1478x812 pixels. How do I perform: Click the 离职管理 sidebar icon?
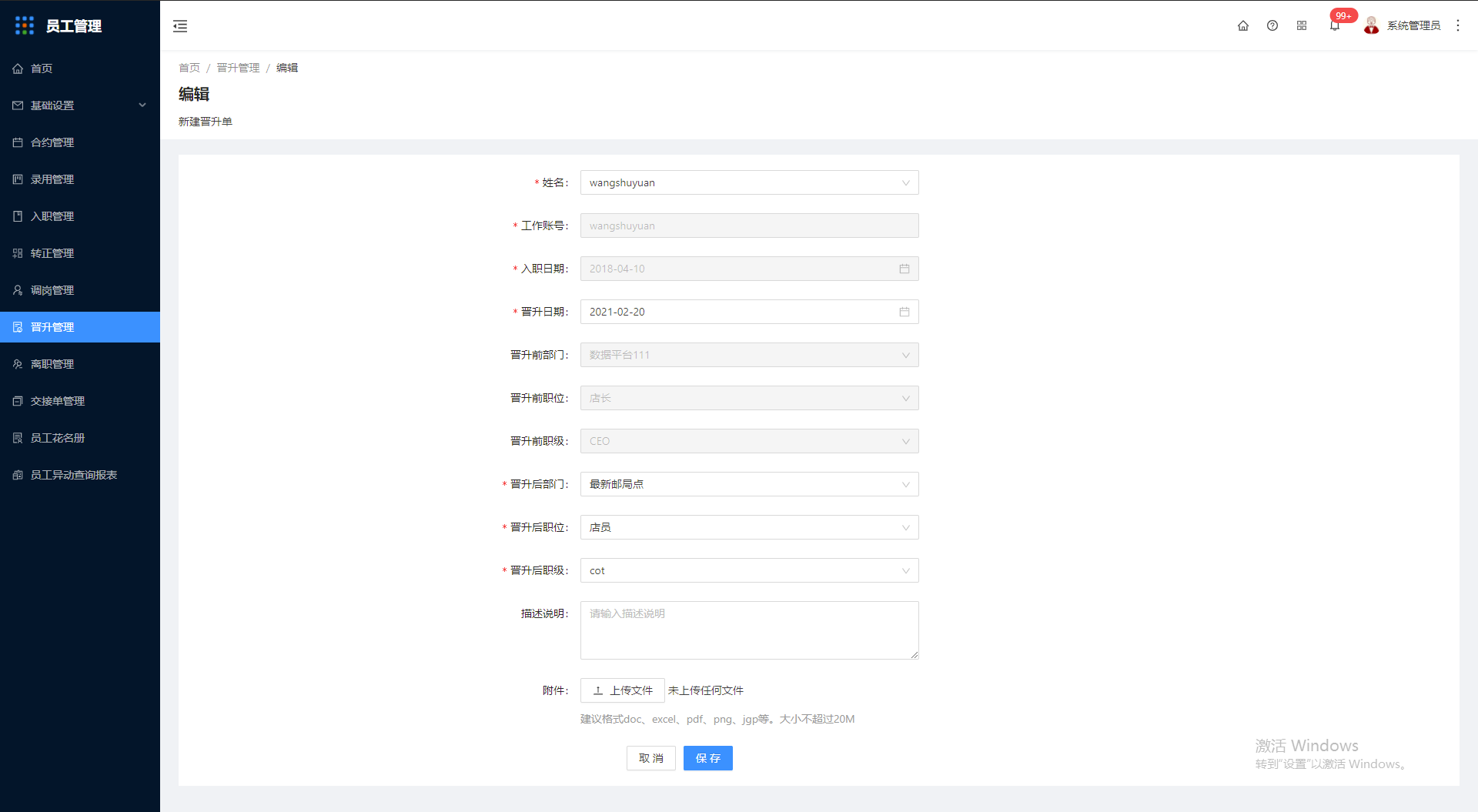[18, 364]
